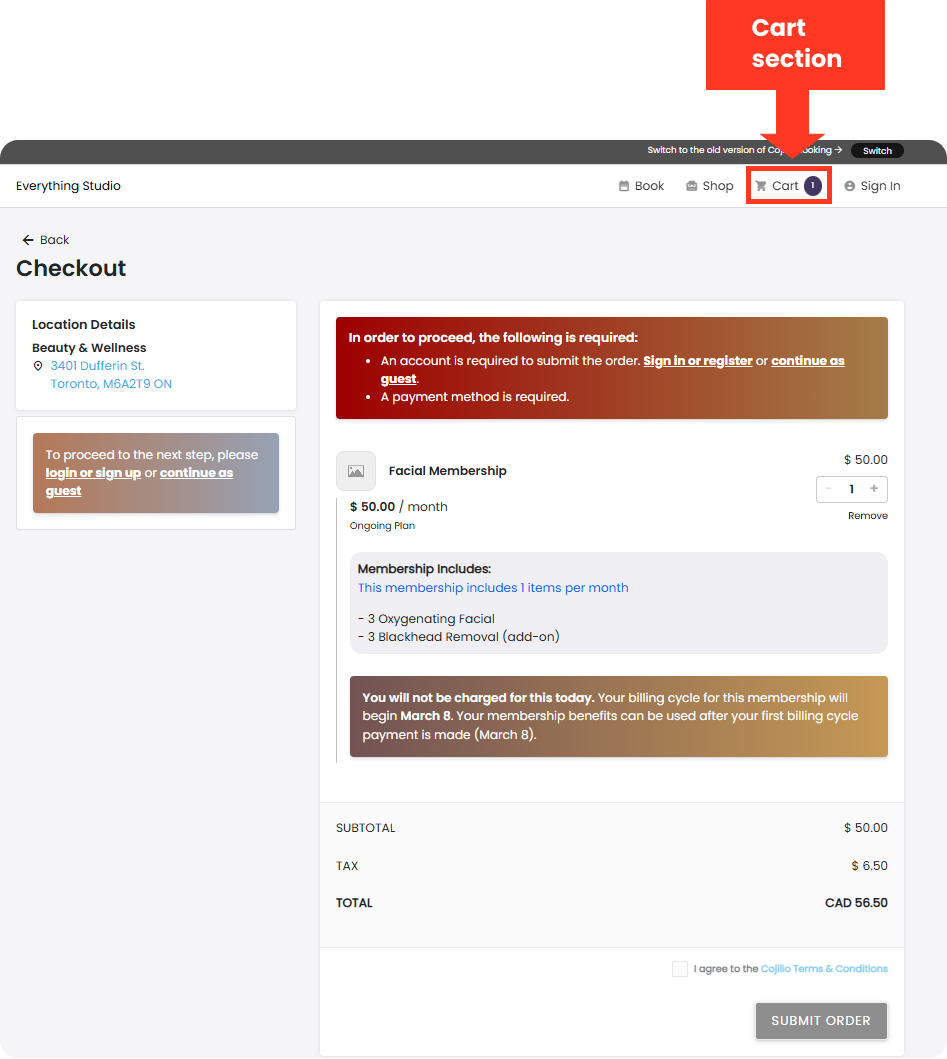This screenshot has height=1059, width=947.
Task: Click the calendar icon beside Book
Action: click(x=624, y=186)
